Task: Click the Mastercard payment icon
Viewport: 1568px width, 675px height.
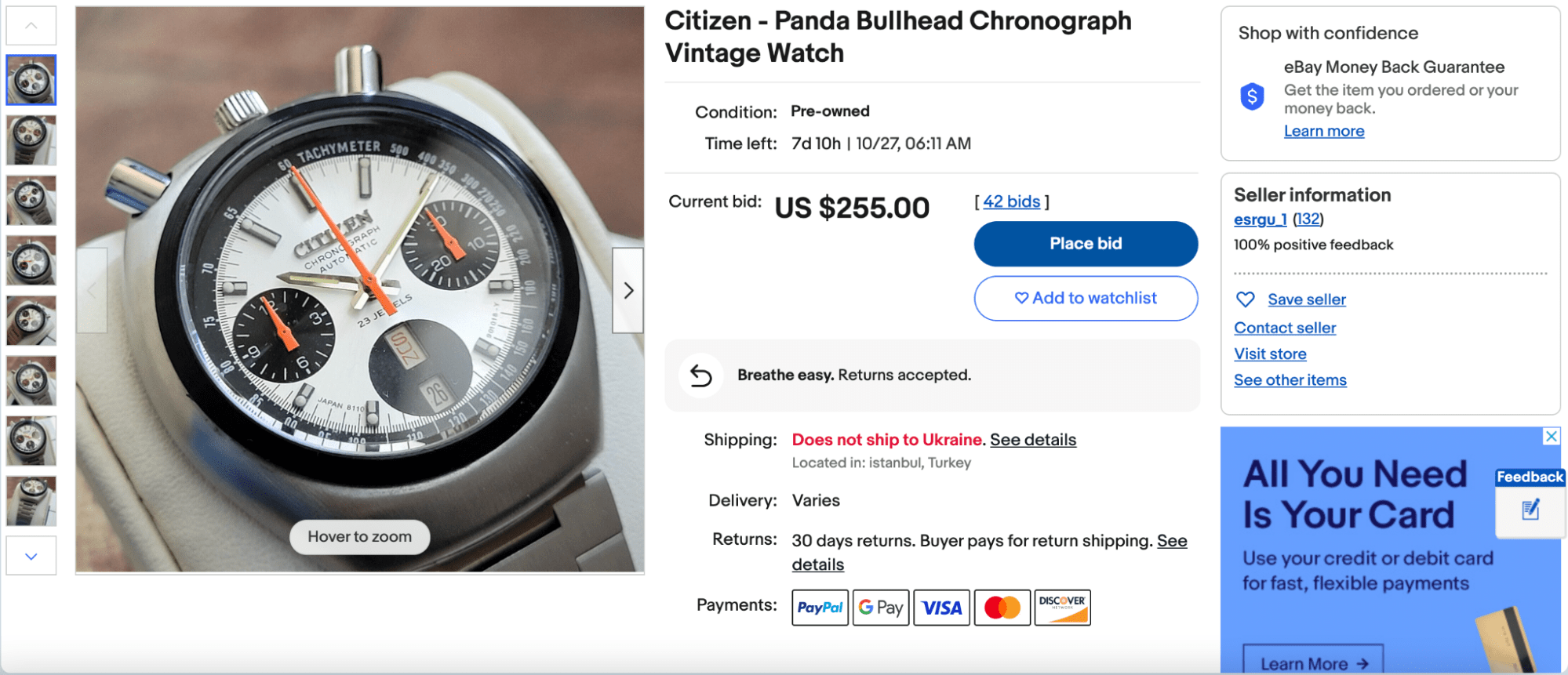Action: [1002, 607]
